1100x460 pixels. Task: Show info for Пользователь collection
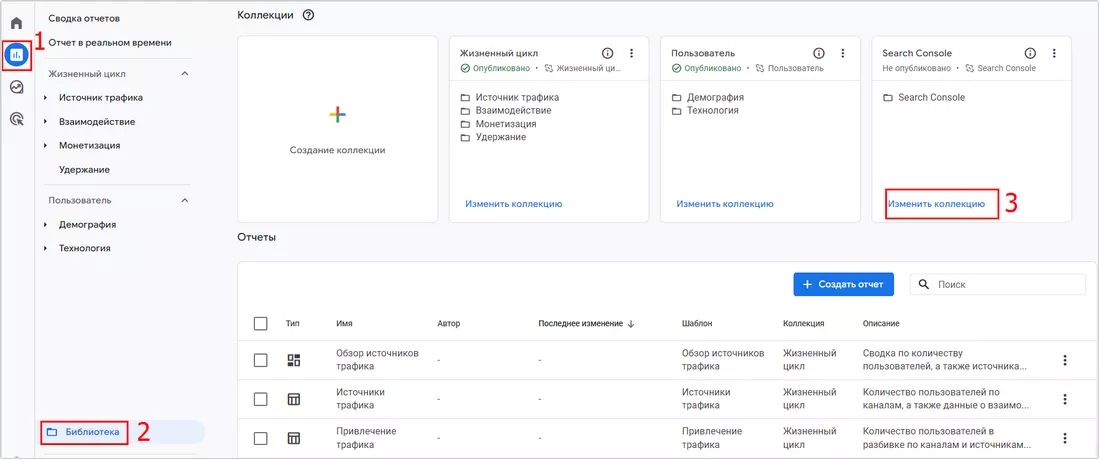[x=819, y=53]
